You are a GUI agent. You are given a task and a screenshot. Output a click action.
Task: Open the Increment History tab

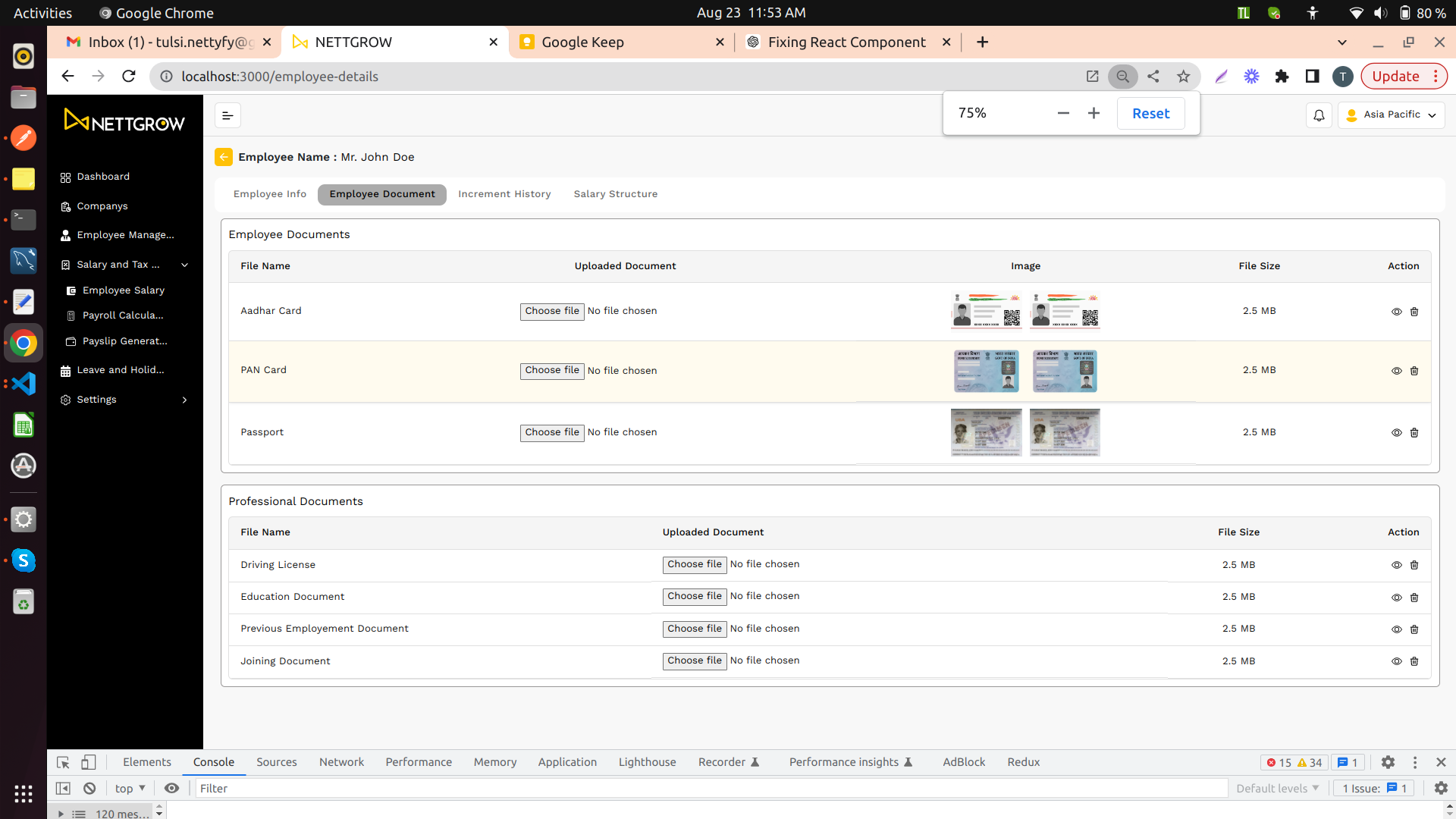click(x=504, y=194)
